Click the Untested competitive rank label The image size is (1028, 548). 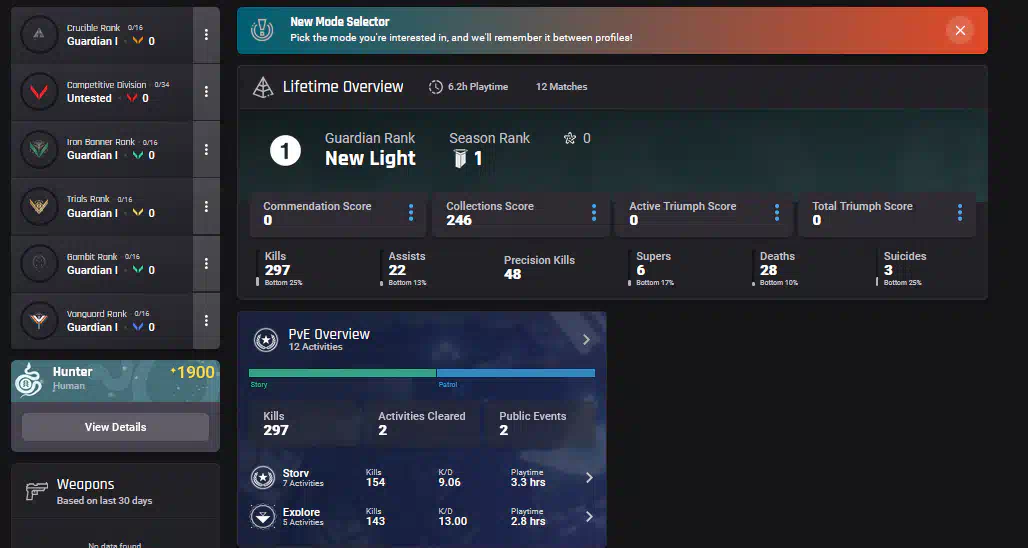pos(89,98)
